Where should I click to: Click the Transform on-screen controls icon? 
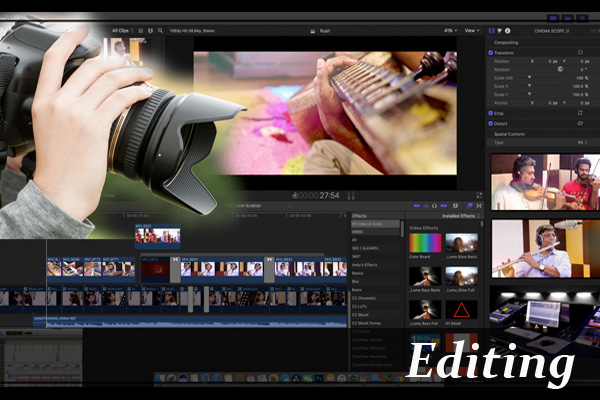coord(580,52)
